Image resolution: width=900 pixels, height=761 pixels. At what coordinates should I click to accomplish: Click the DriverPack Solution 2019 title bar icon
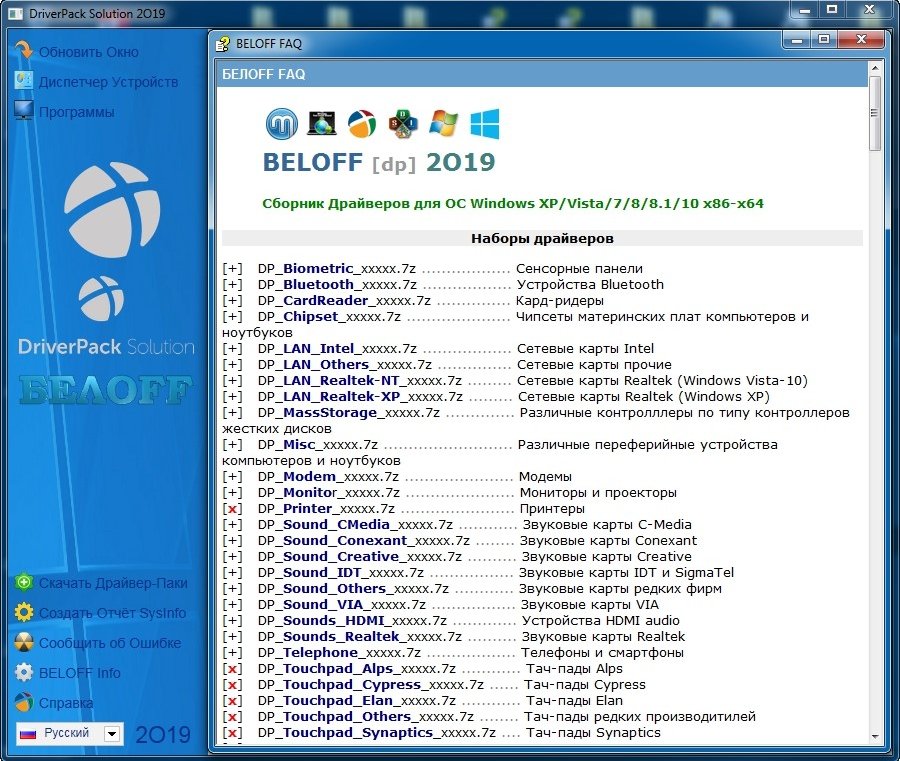(16, 13)
